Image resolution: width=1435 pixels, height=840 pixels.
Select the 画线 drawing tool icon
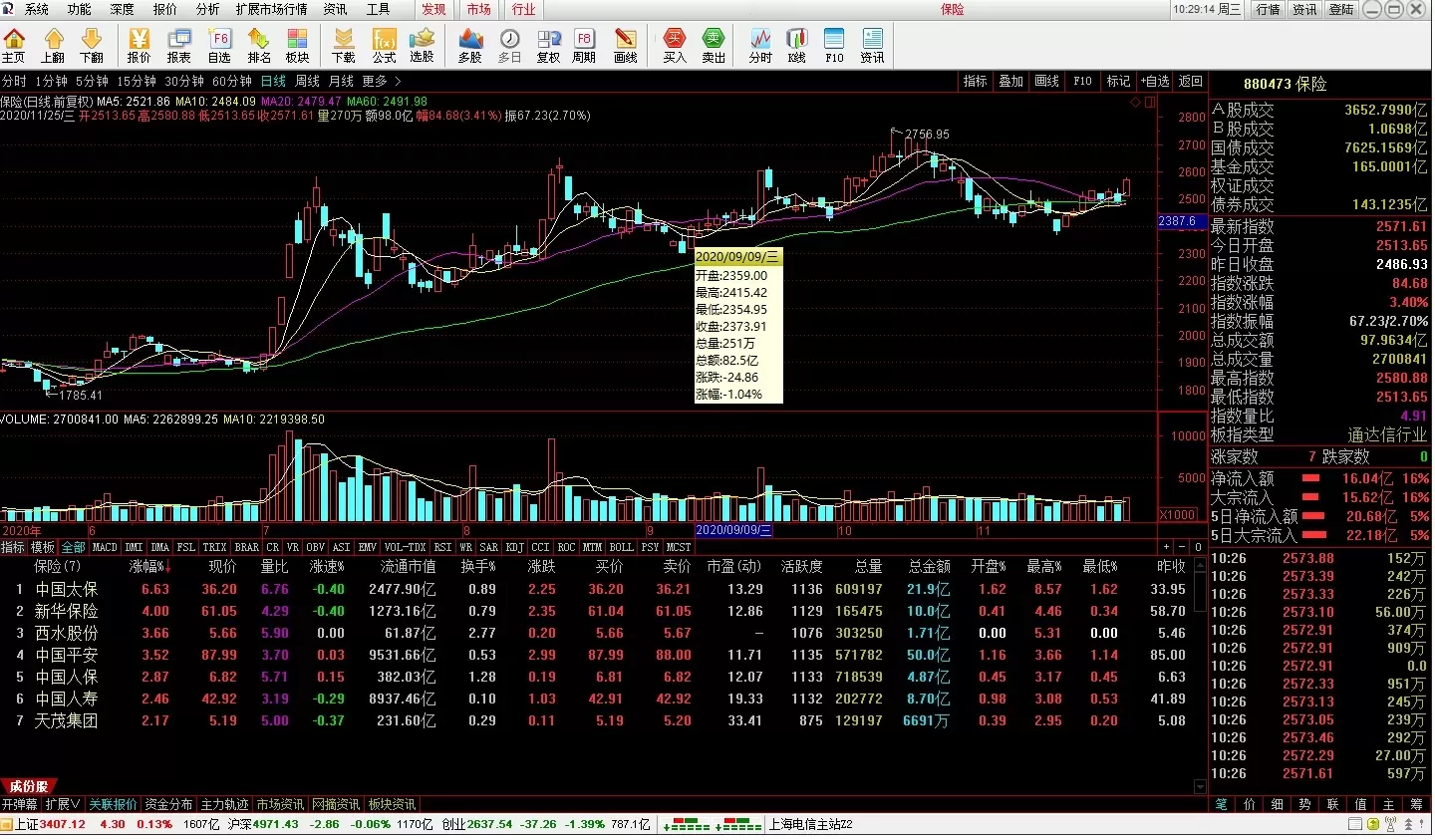click(x=625, y=46)
